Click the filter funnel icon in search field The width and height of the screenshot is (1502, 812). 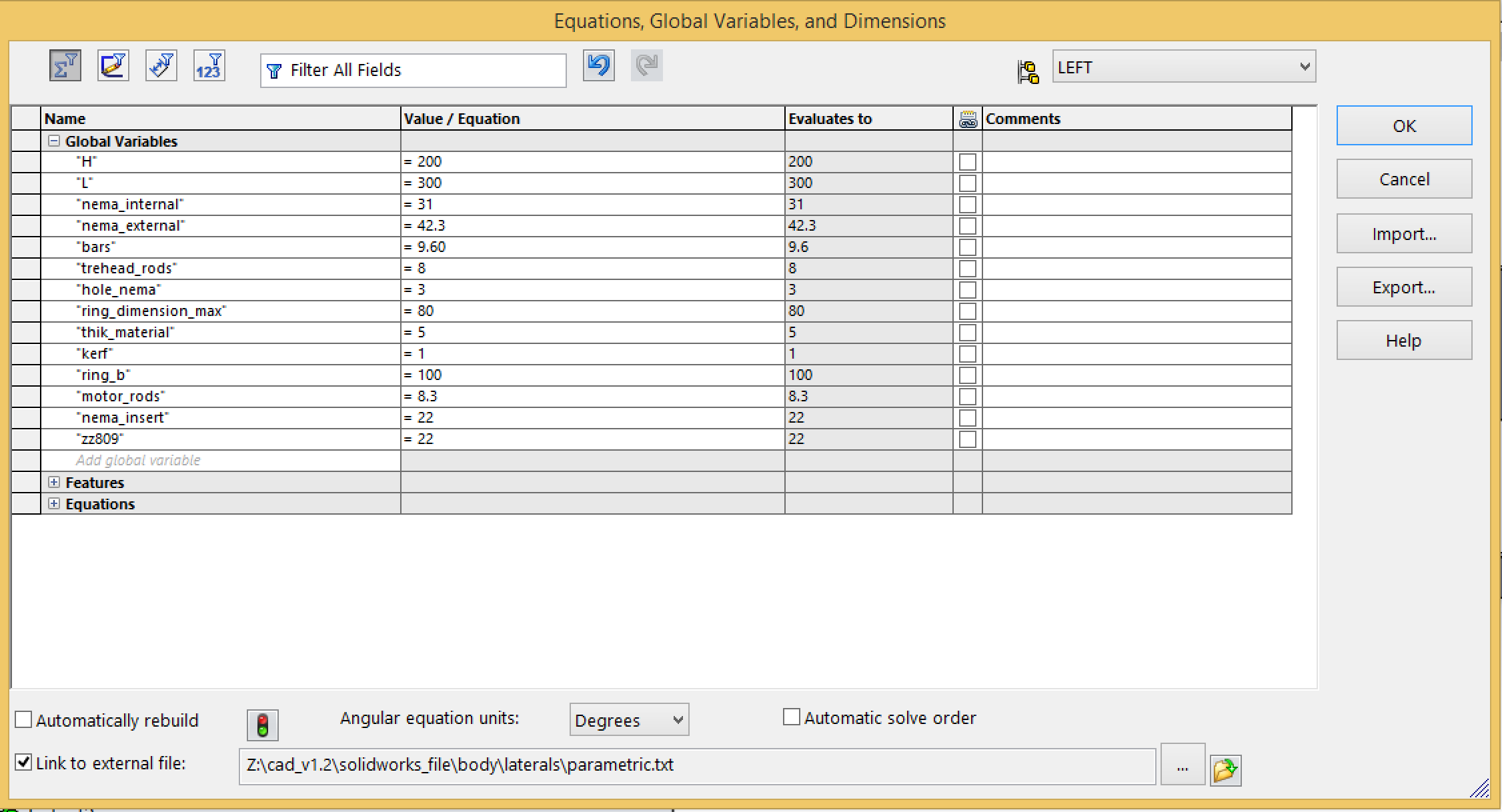(274, 71)
